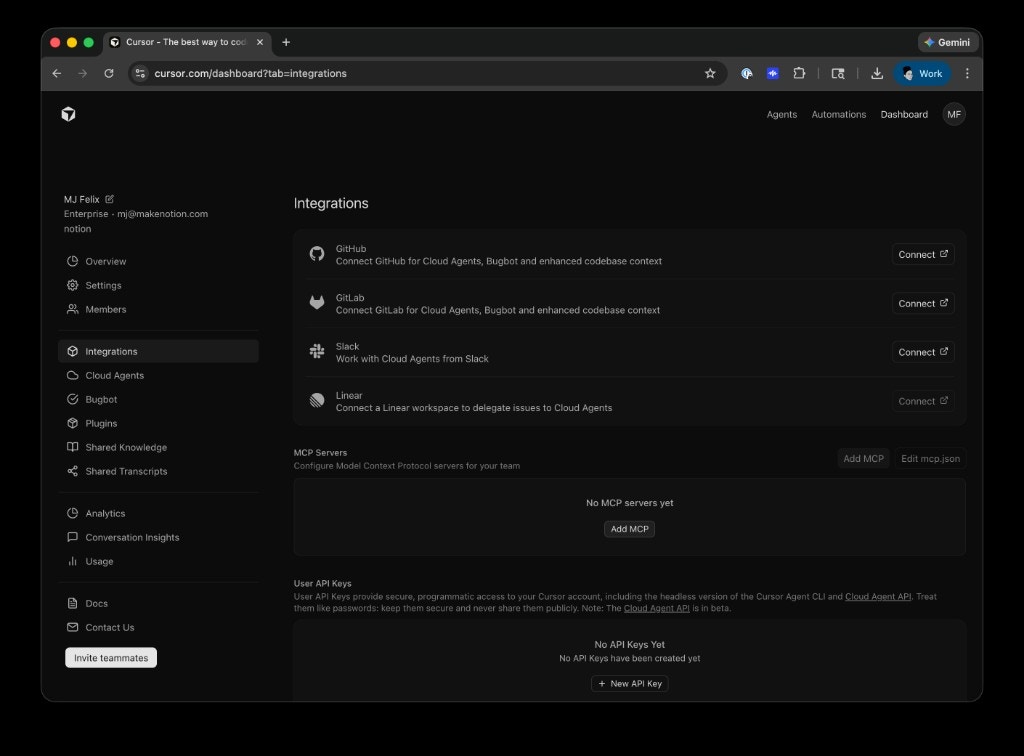The height and width of the screenshot is (756, 1024).
Task: Click the Shared Knowledge book icon
Action: (71, 447)
